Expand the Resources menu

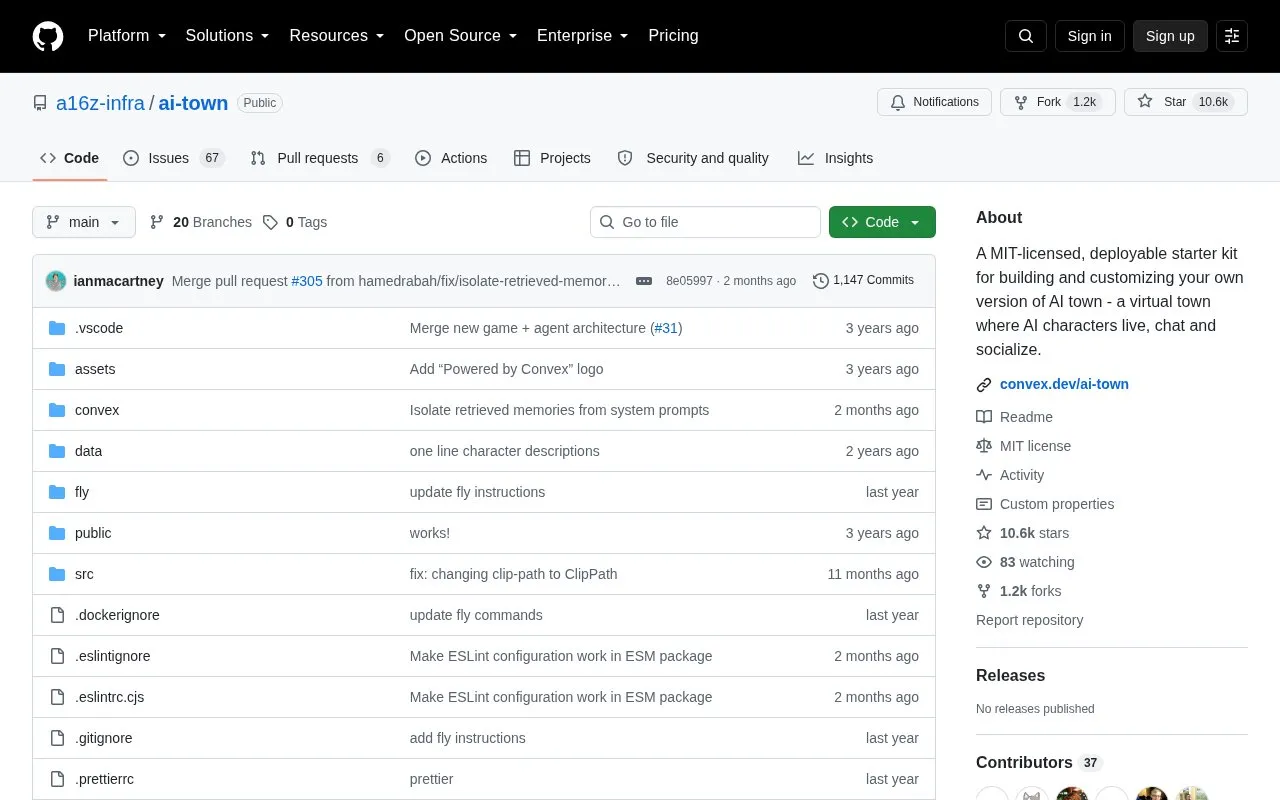pyautogui.click(x=337, y=36)
